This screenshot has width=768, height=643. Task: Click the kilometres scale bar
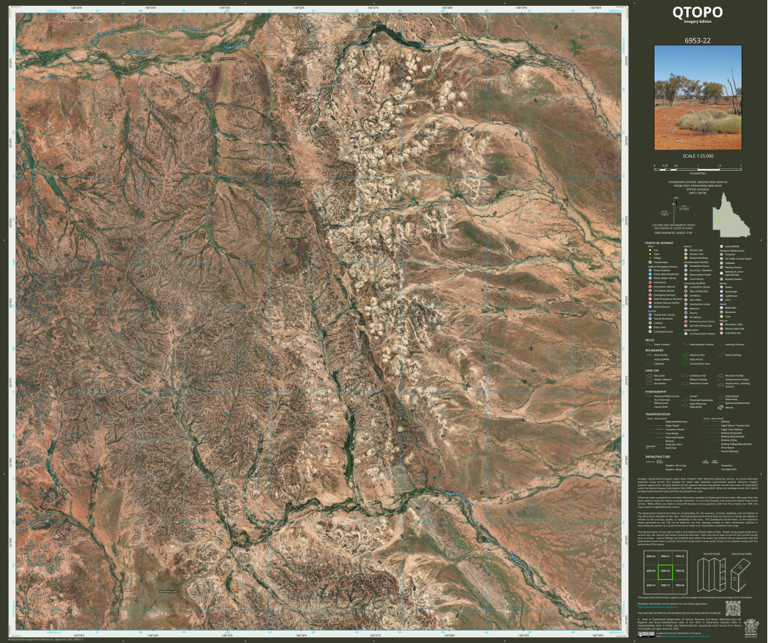point(698,167)
